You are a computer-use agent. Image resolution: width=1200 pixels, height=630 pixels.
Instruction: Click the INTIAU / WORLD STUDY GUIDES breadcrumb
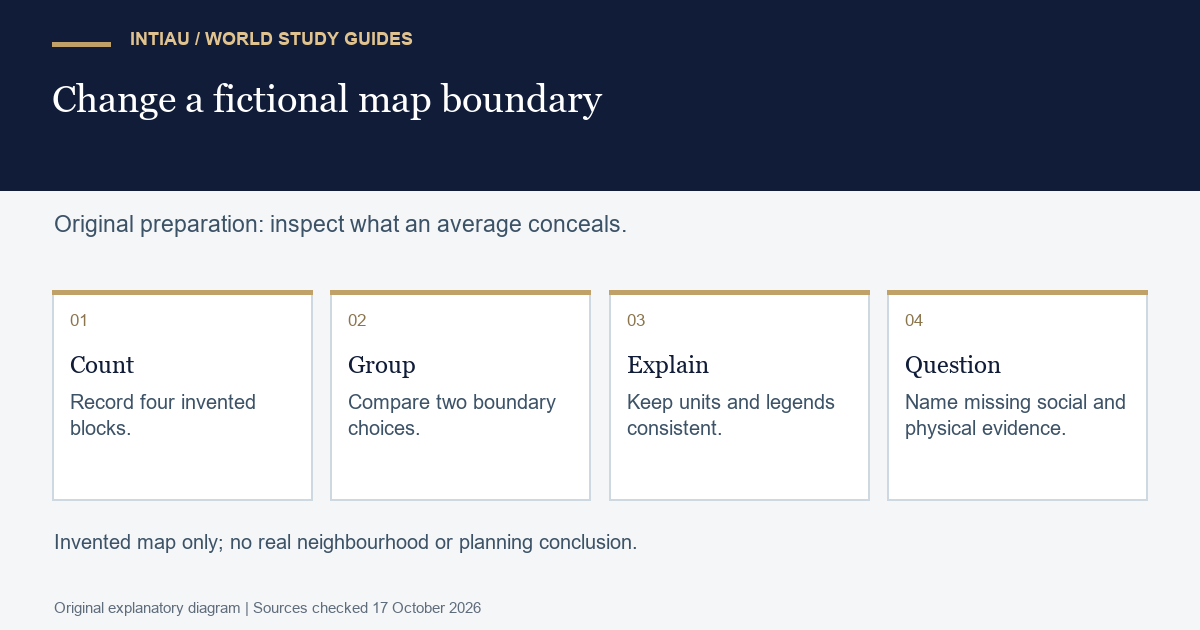[x=271, y=40]
